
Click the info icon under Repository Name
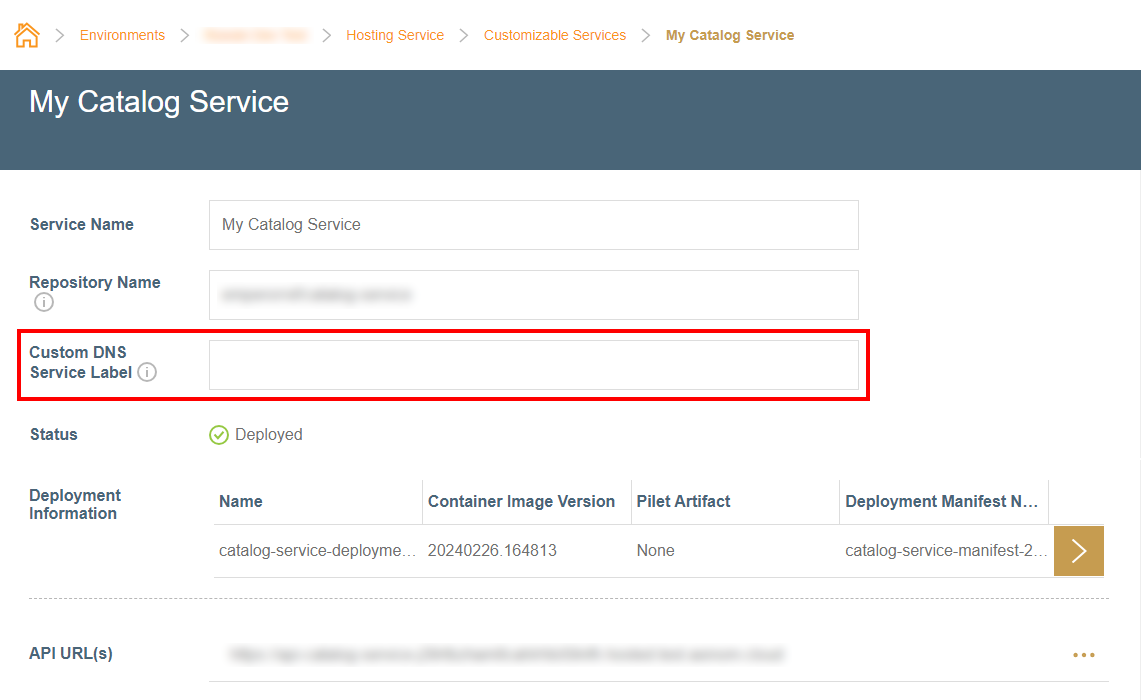[x=43, y=302]
